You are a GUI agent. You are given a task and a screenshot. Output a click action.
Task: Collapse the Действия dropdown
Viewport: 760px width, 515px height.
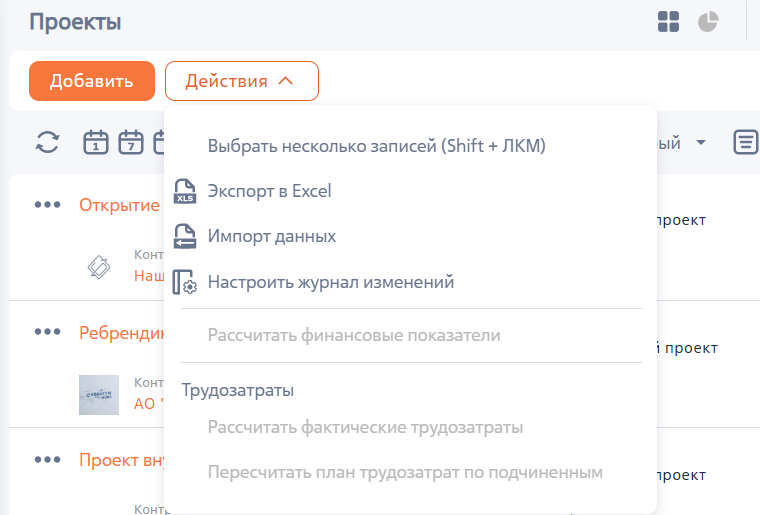click(242, 81)
